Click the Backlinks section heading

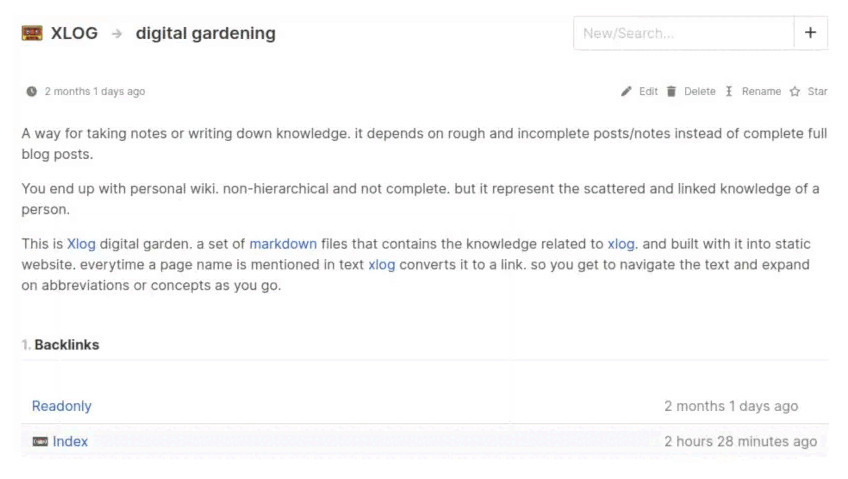(x=67, y=345)
